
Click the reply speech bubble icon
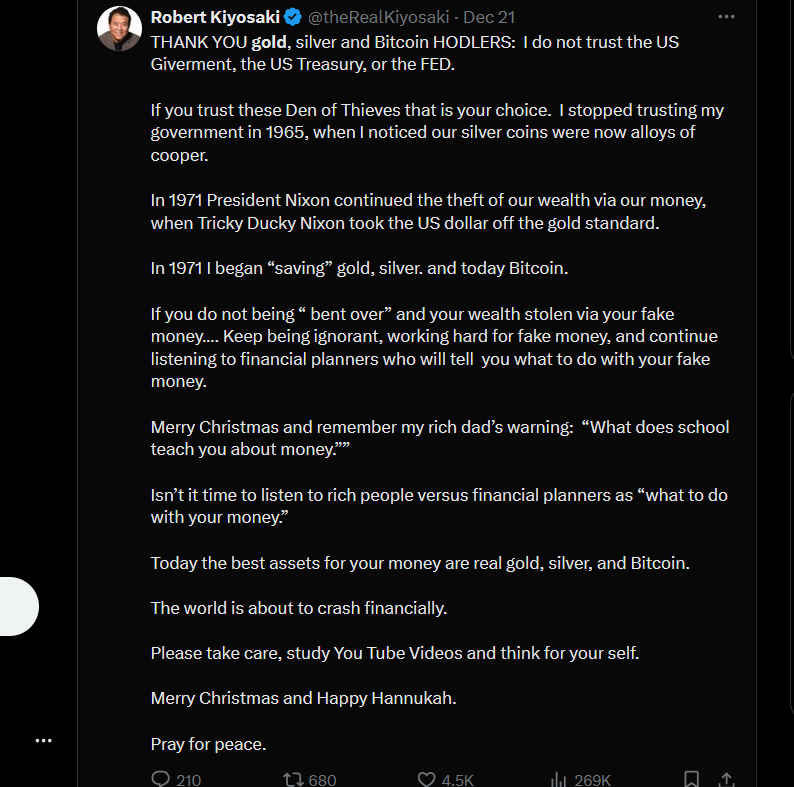[x=161, y=779]
